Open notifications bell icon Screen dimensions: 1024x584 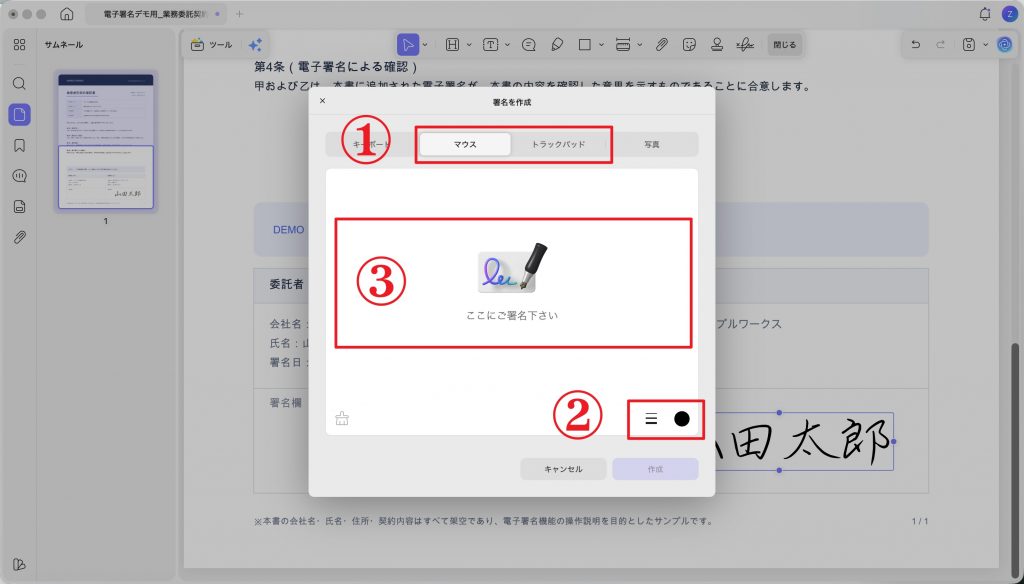[x=985, y=14]
